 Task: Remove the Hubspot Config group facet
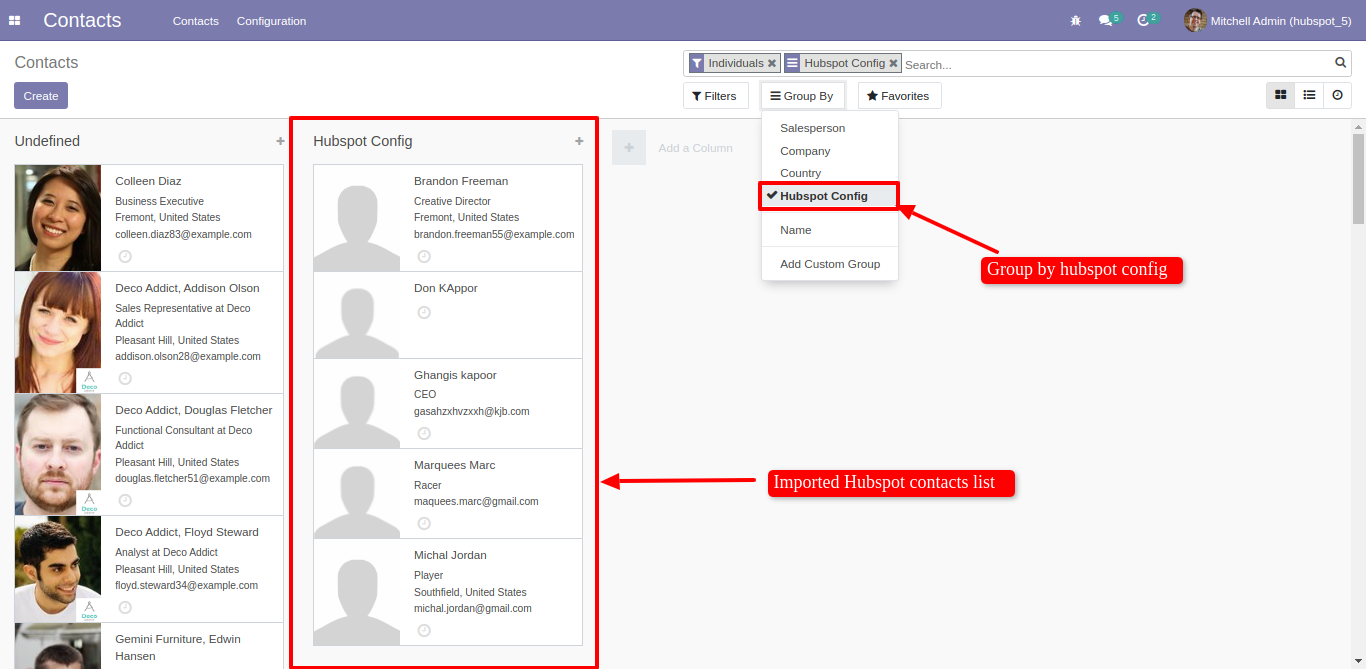coord(894,63)
